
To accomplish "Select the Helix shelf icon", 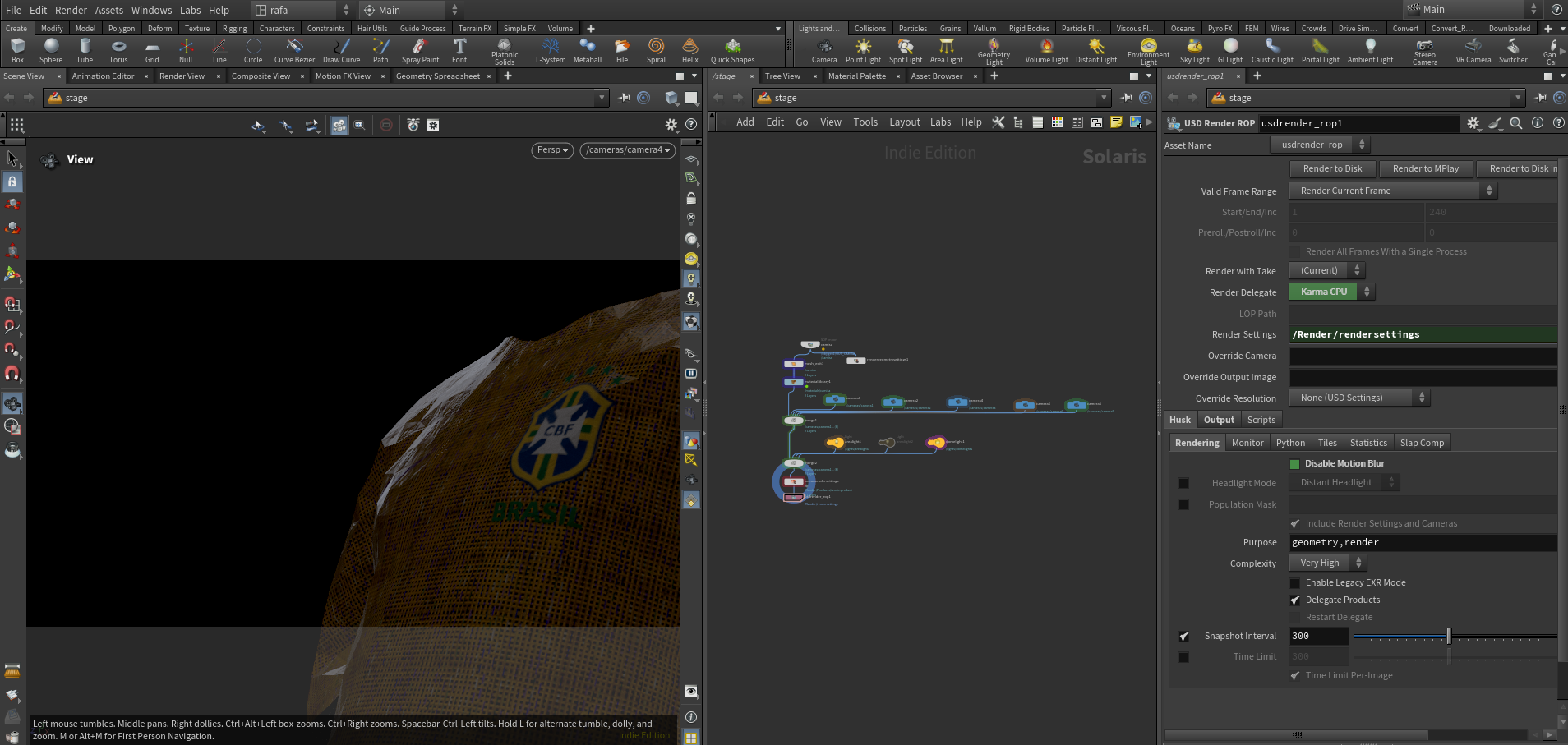I will point(690,51).
